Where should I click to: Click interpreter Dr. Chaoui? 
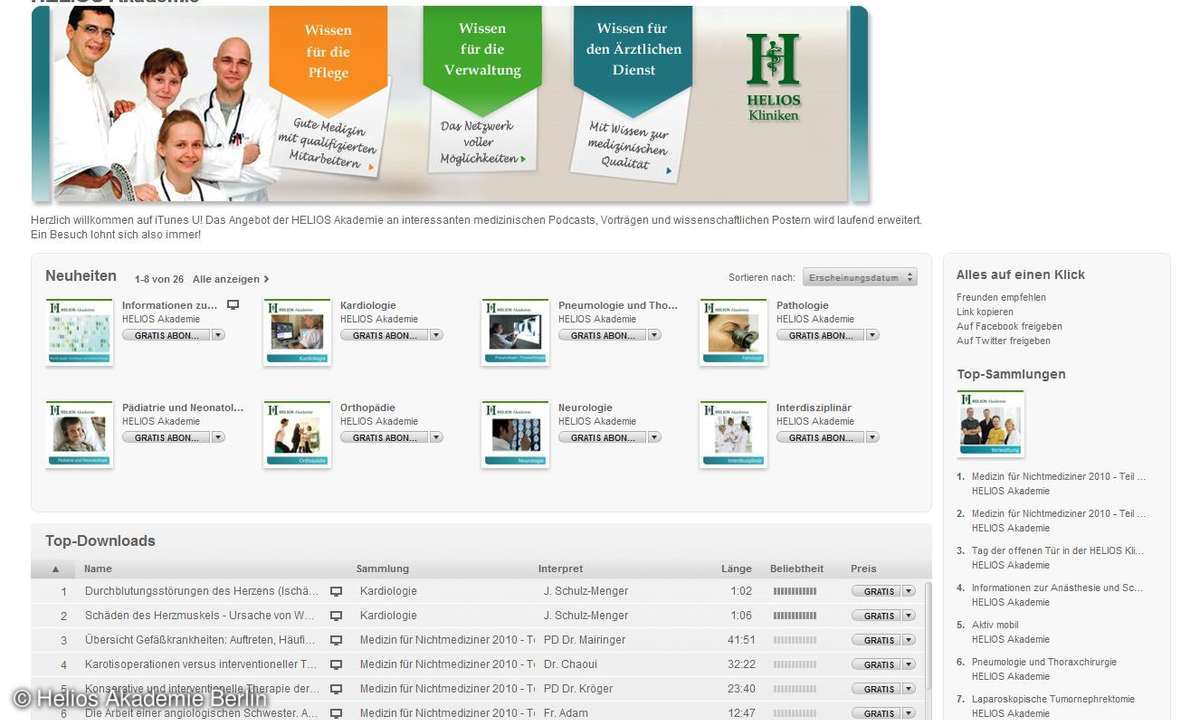pos(570,664)
